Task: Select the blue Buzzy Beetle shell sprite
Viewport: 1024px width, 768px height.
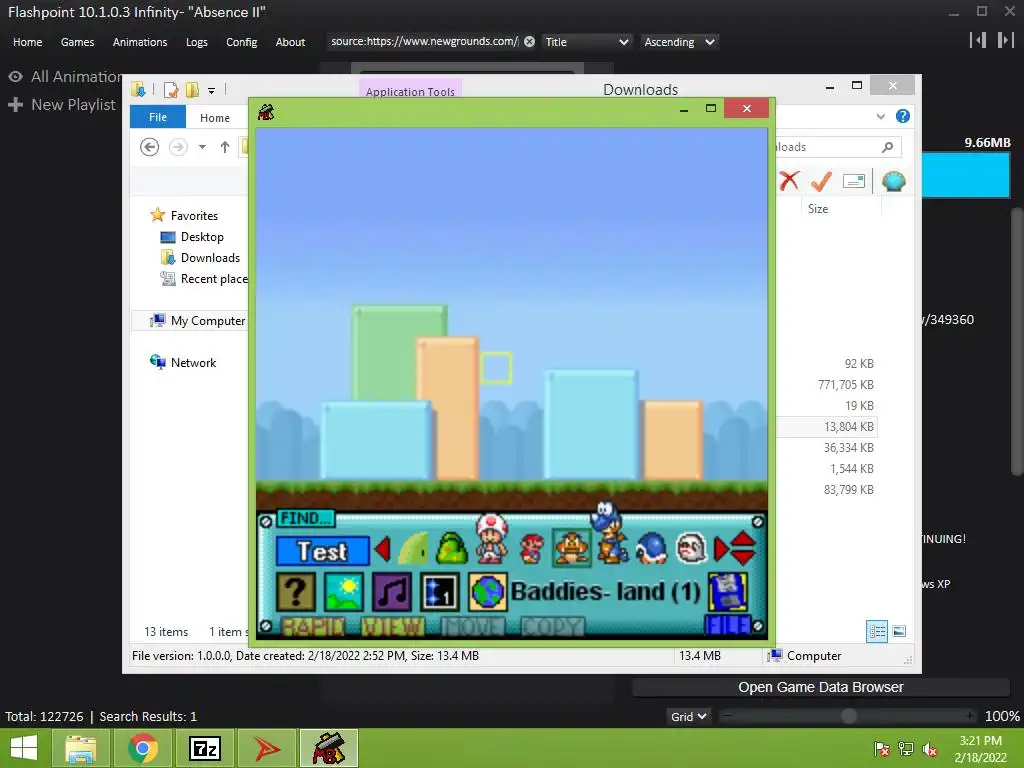Action: pyautogui.click(x=651, y=549)
